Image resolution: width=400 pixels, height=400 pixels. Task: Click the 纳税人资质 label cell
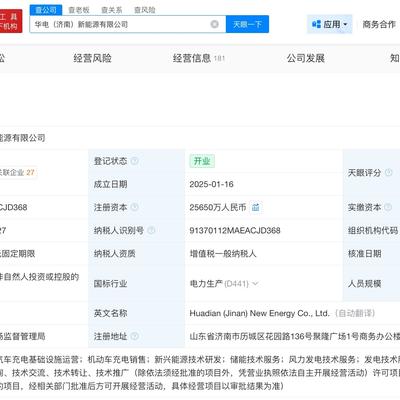tap(137, 254)
